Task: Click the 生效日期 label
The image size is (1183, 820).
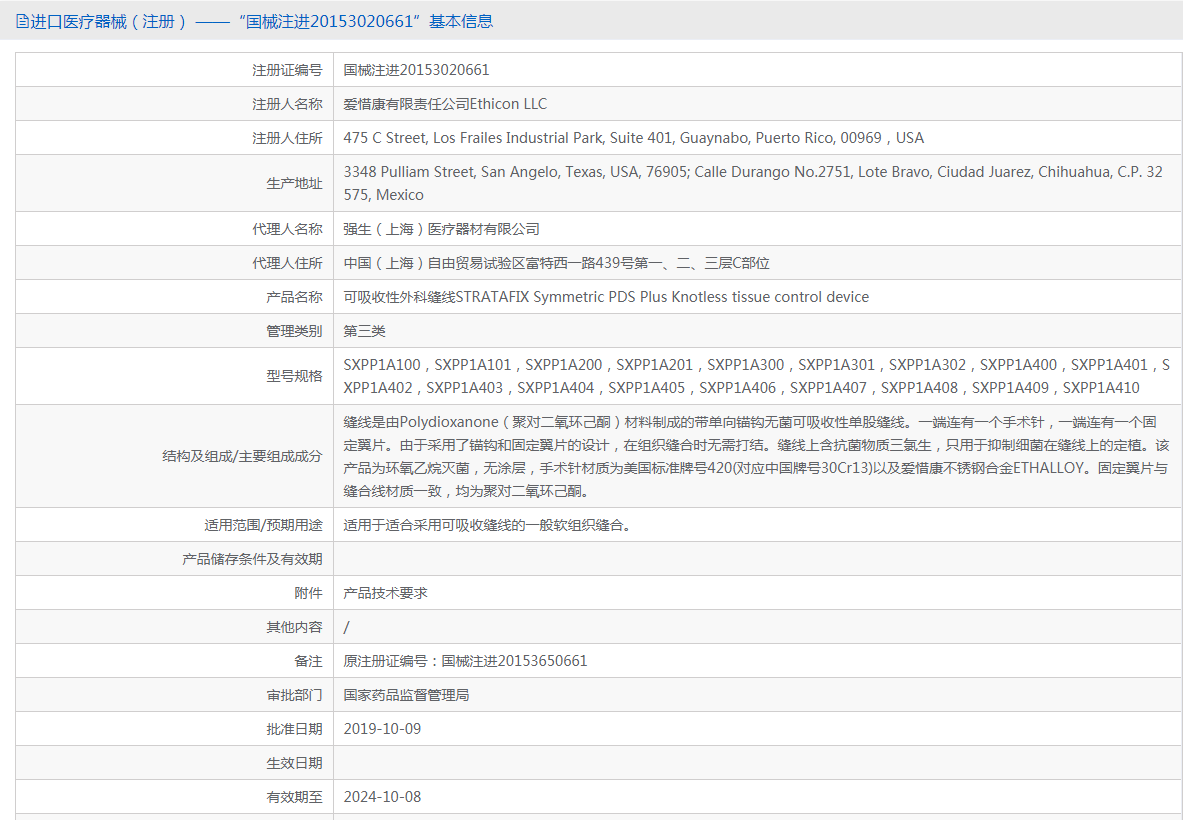Action: (294, 762)
